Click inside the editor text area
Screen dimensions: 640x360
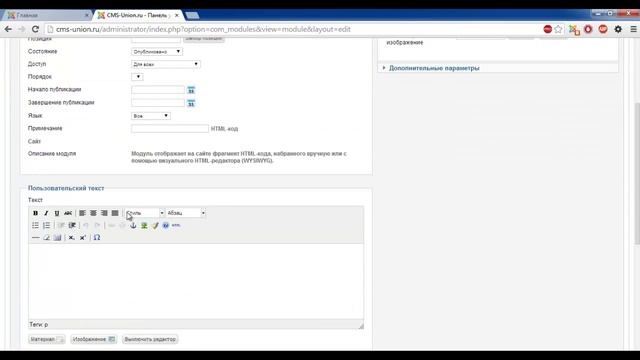pyautogui.click(x=196, y=282)
